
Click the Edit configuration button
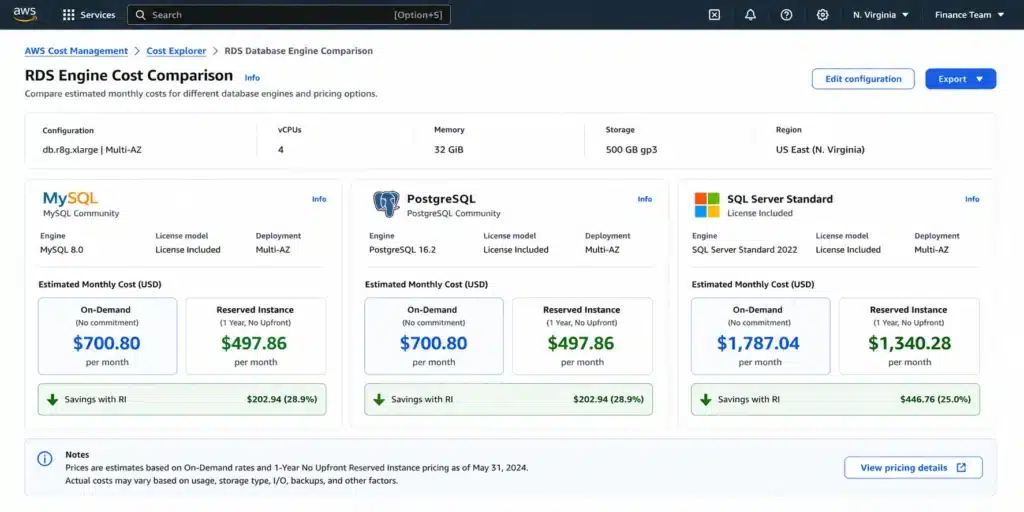click(863, 79)
